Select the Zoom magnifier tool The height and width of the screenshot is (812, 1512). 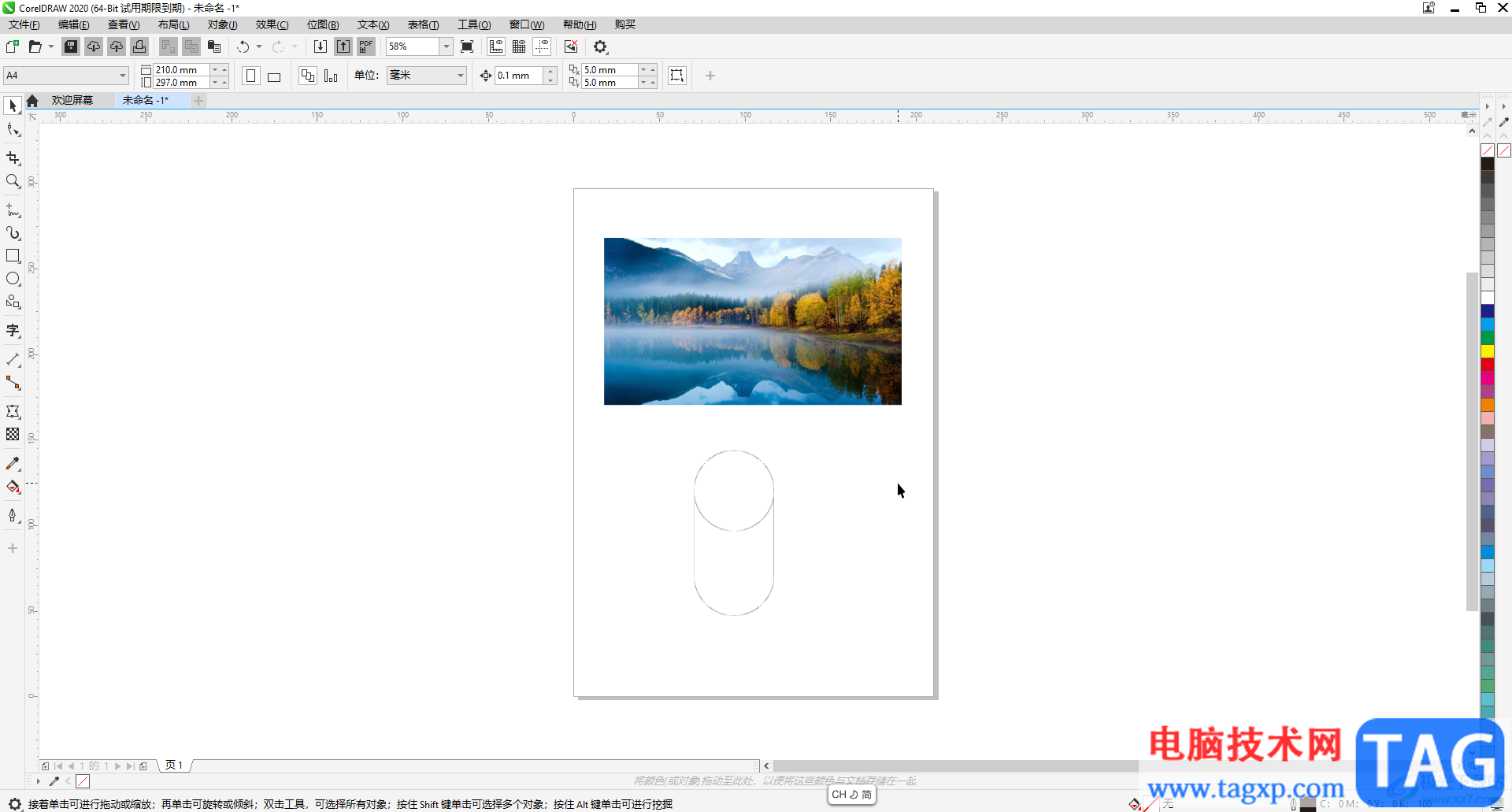pyautogui.click(x=13, y=181)
